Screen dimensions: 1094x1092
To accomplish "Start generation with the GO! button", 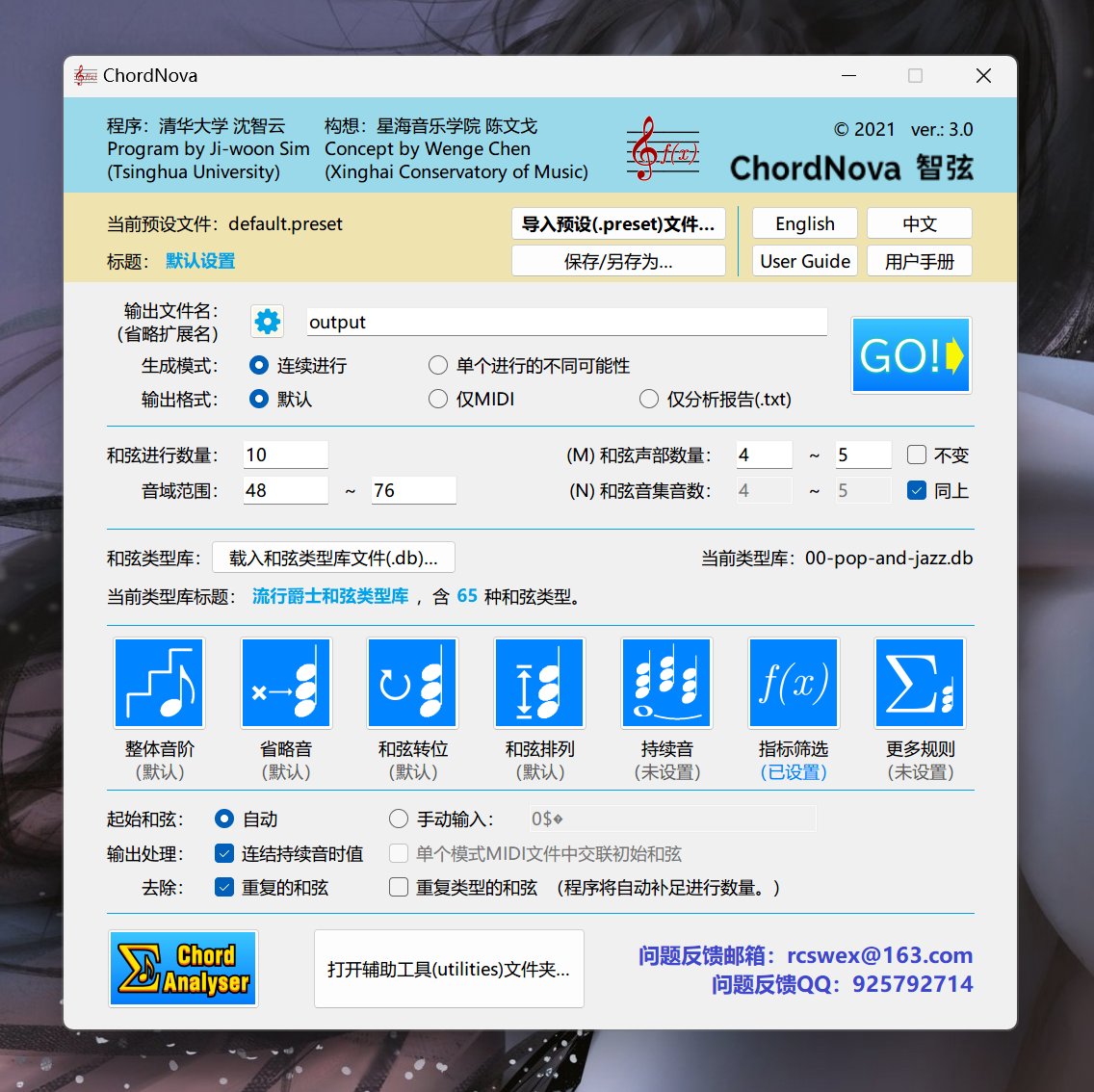I will coord(911,355).
